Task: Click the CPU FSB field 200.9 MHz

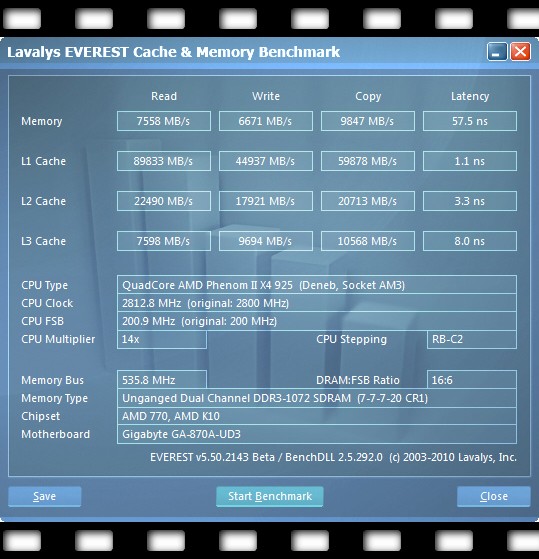Action: pyautogui.click(x=317, y=321)
